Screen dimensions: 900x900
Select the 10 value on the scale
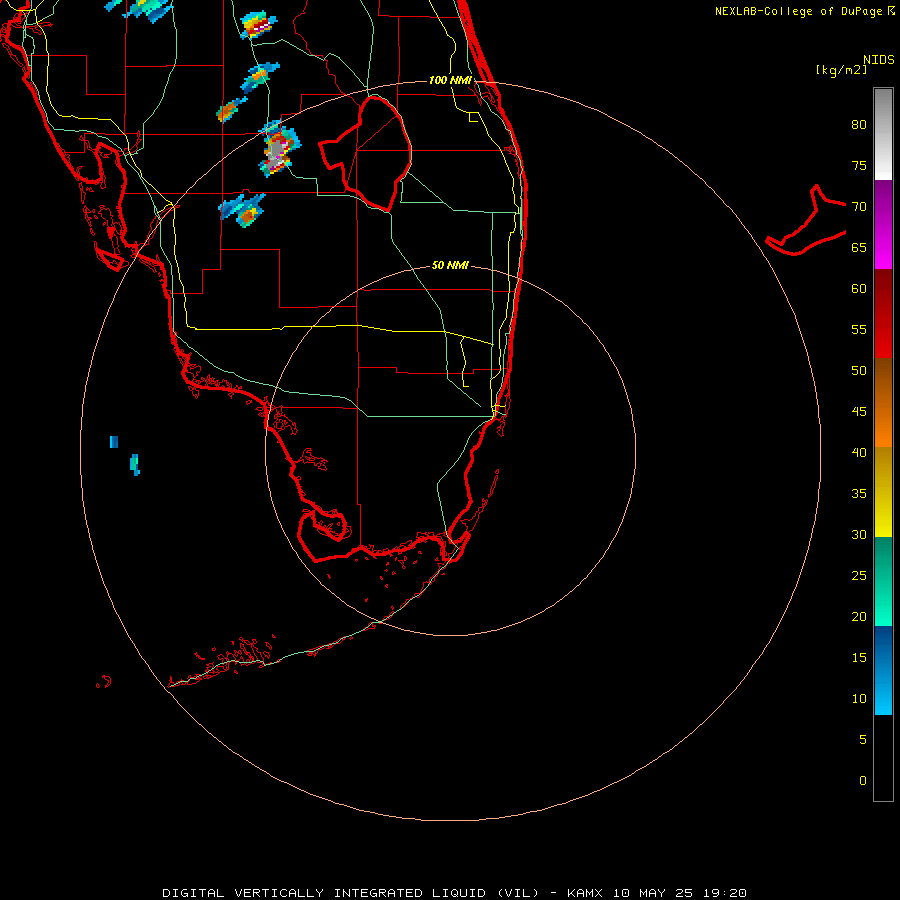pyautogui.click(x=859, y=699)
